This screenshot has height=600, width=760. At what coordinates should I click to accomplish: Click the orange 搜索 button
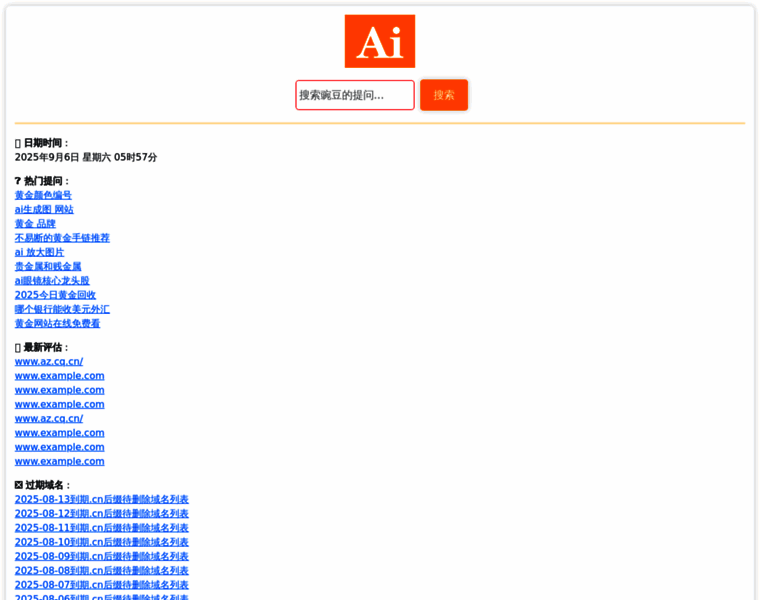(x=444, y=95)
